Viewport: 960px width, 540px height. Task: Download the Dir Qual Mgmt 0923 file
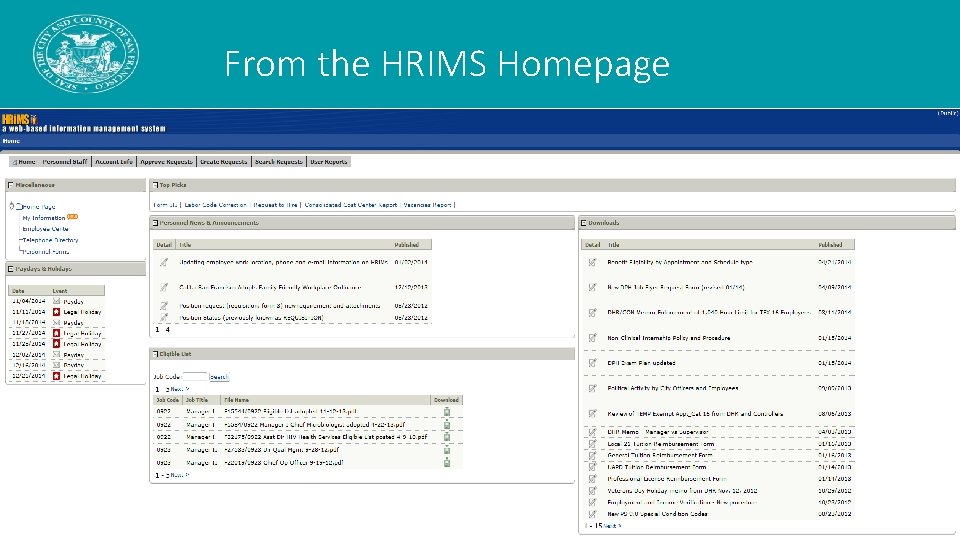coord(447,450)
